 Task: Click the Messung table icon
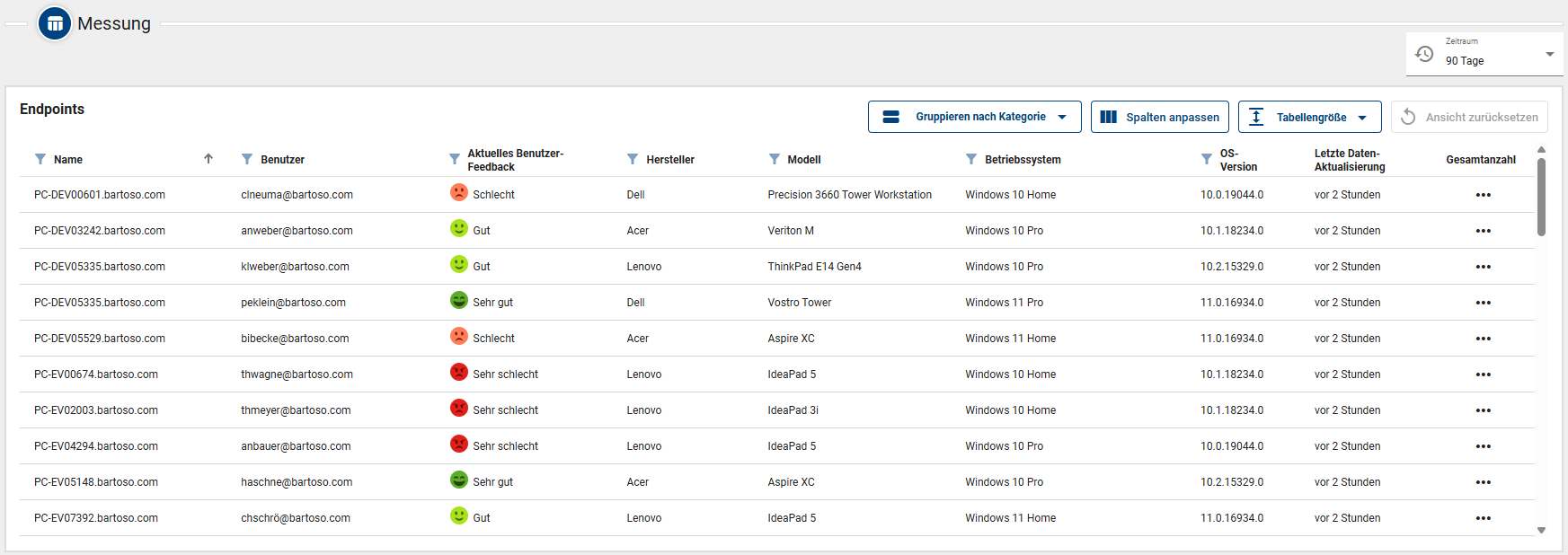click(x=55, y=24)
